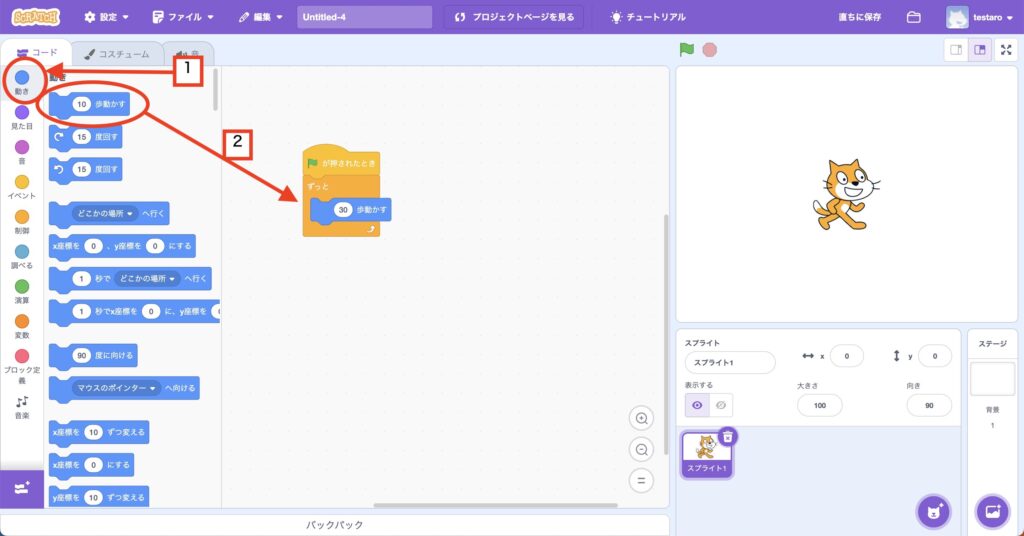Select the スプライト1 sprite thumbnail
Viewport: 1024px width, 536px height.
[x=706, y=454]
